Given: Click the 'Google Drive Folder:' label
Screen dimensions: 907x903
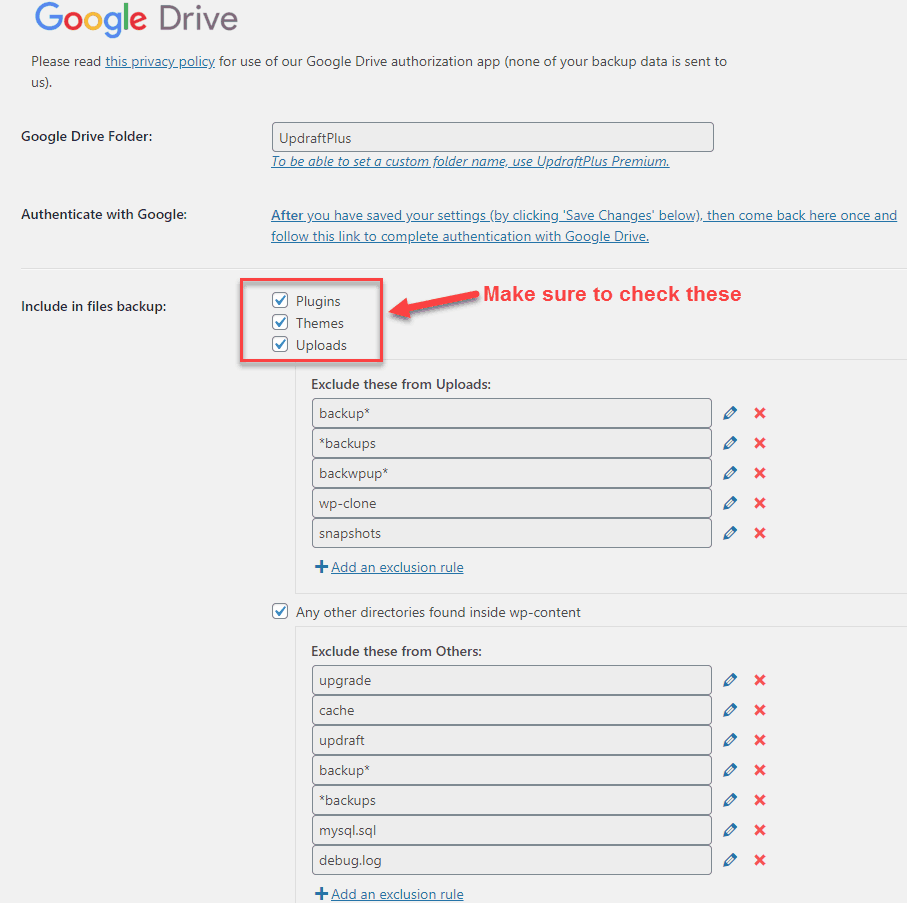Looking at the screenshot, I should [87, 137].
